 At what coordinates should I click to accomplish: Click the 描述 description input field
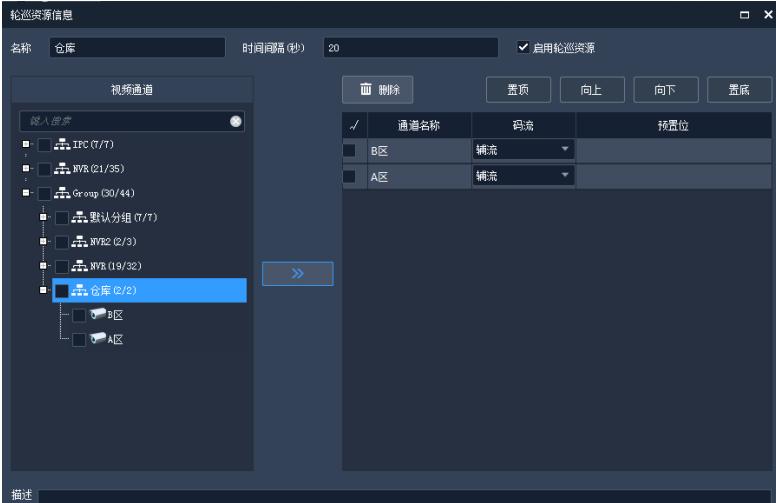404,496
